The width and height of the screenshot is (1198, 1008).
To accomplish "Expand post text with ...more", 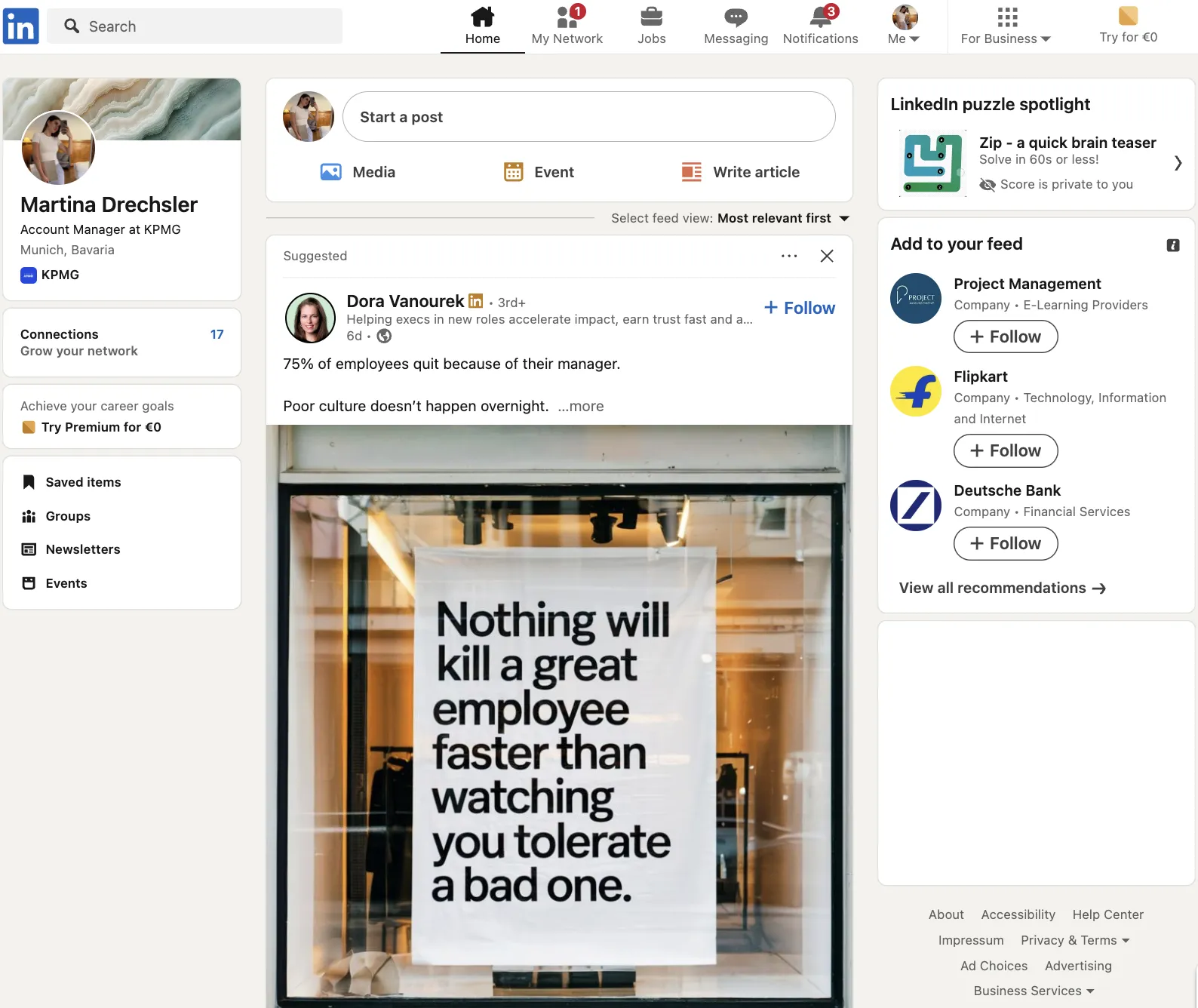I will (581, 406).
